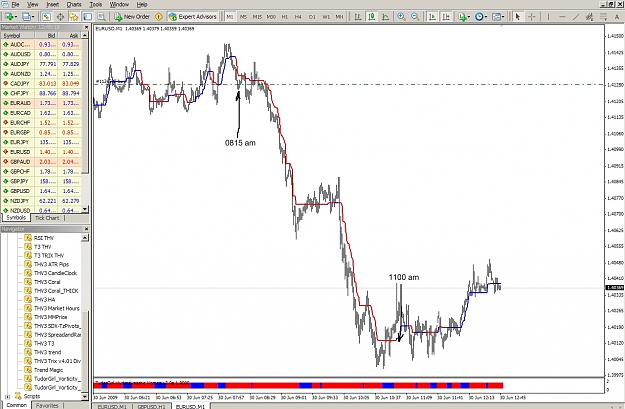The height and width of the screenshot is (409, 625).
Task: Toggle the Data Window crosshair icon
Action: click(x=60, y=17)
